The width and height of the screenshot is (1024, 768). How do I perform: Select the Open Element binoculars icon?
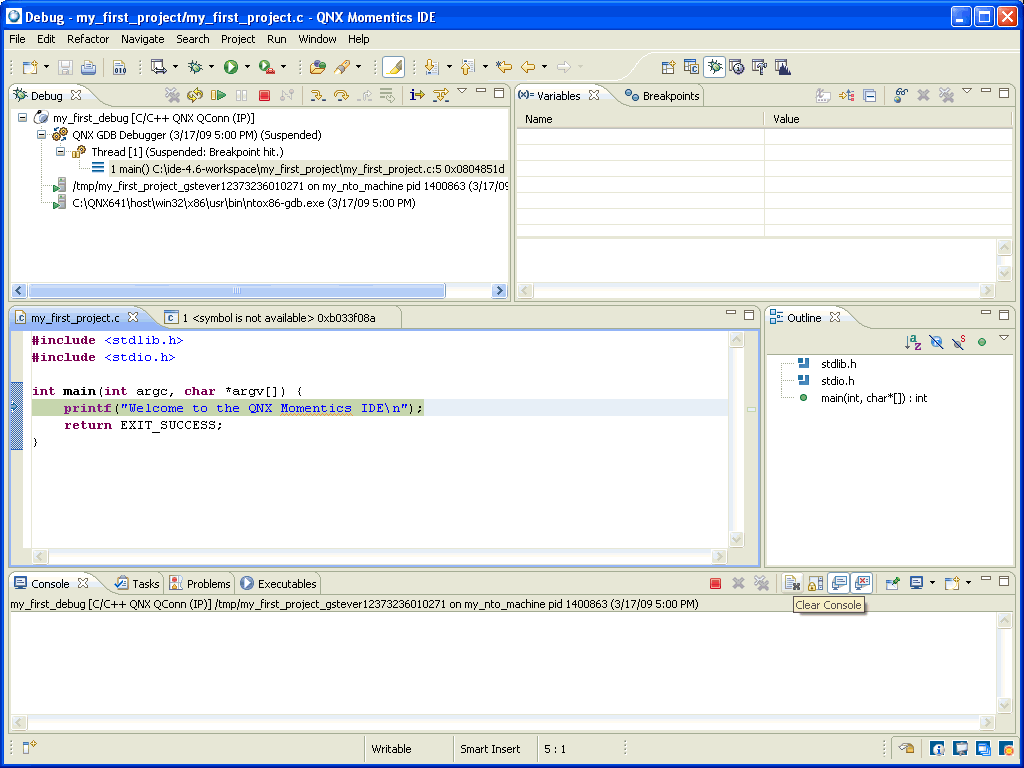(318, 67)
